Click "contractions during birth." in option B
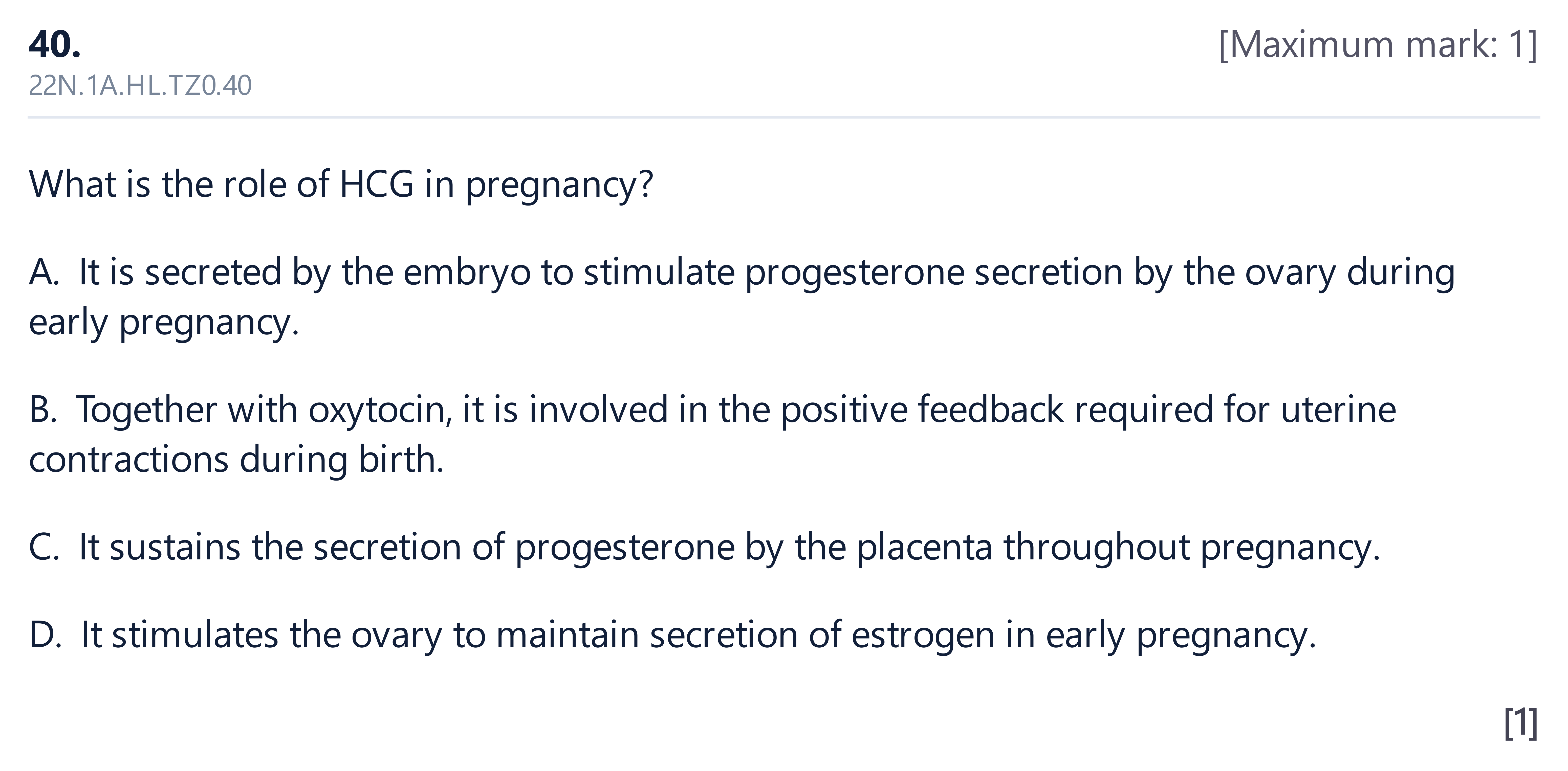Screen dimensions: 1568x771 [237, 459]
